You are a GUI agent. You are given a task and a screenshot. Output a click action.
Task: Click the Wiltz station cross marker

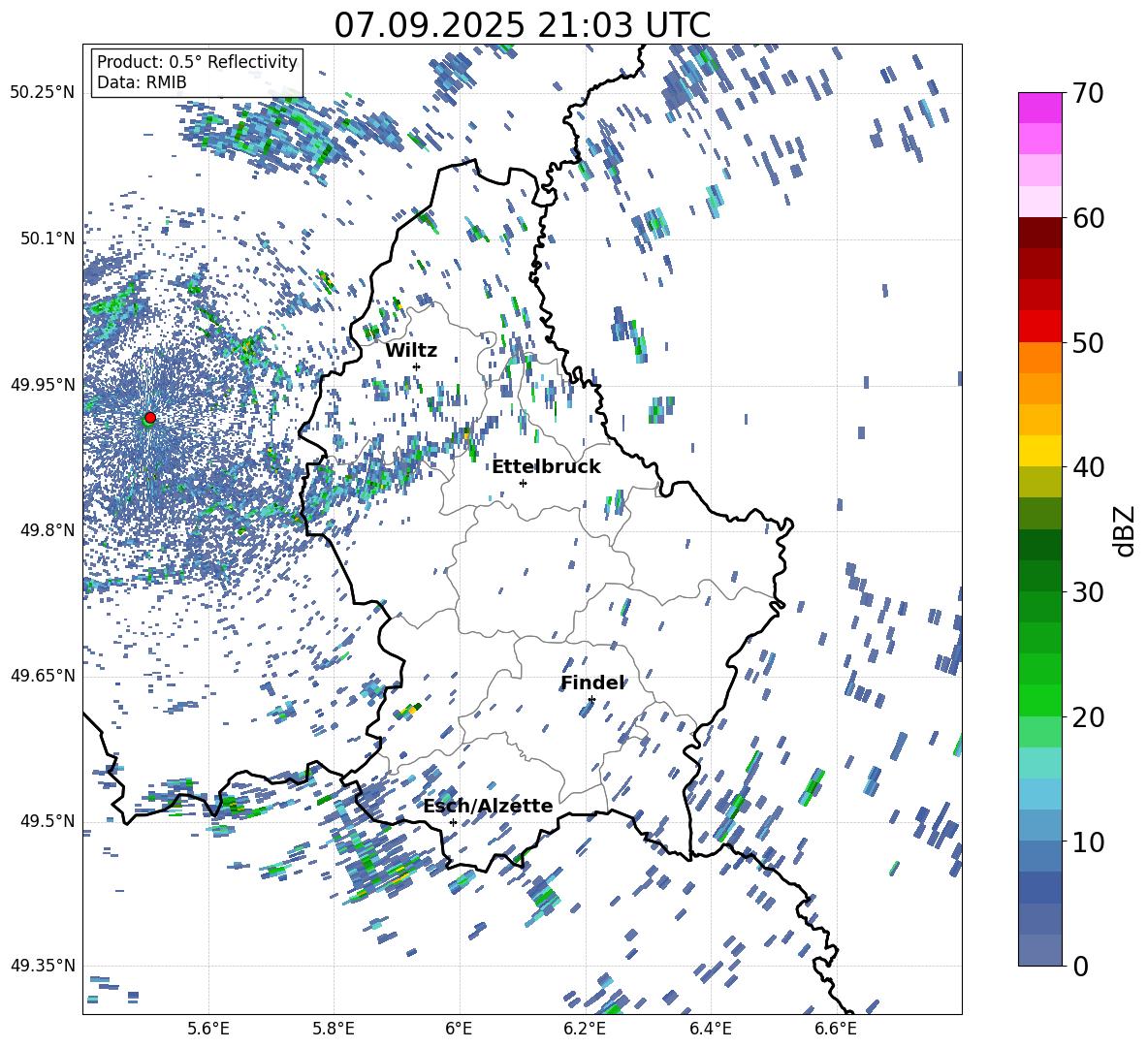coord(417,366)
